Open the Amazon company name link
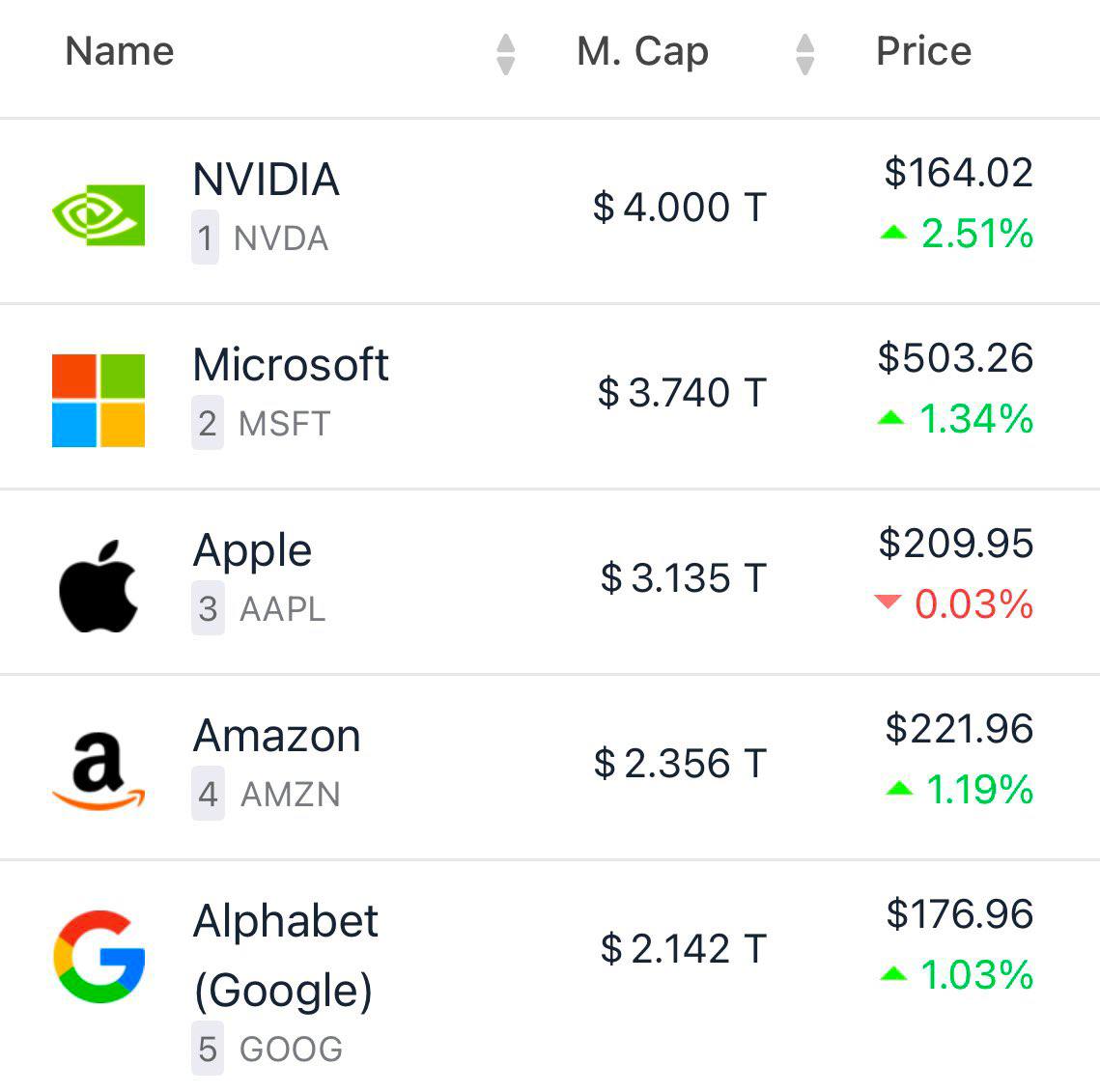 tap(277, 736)
